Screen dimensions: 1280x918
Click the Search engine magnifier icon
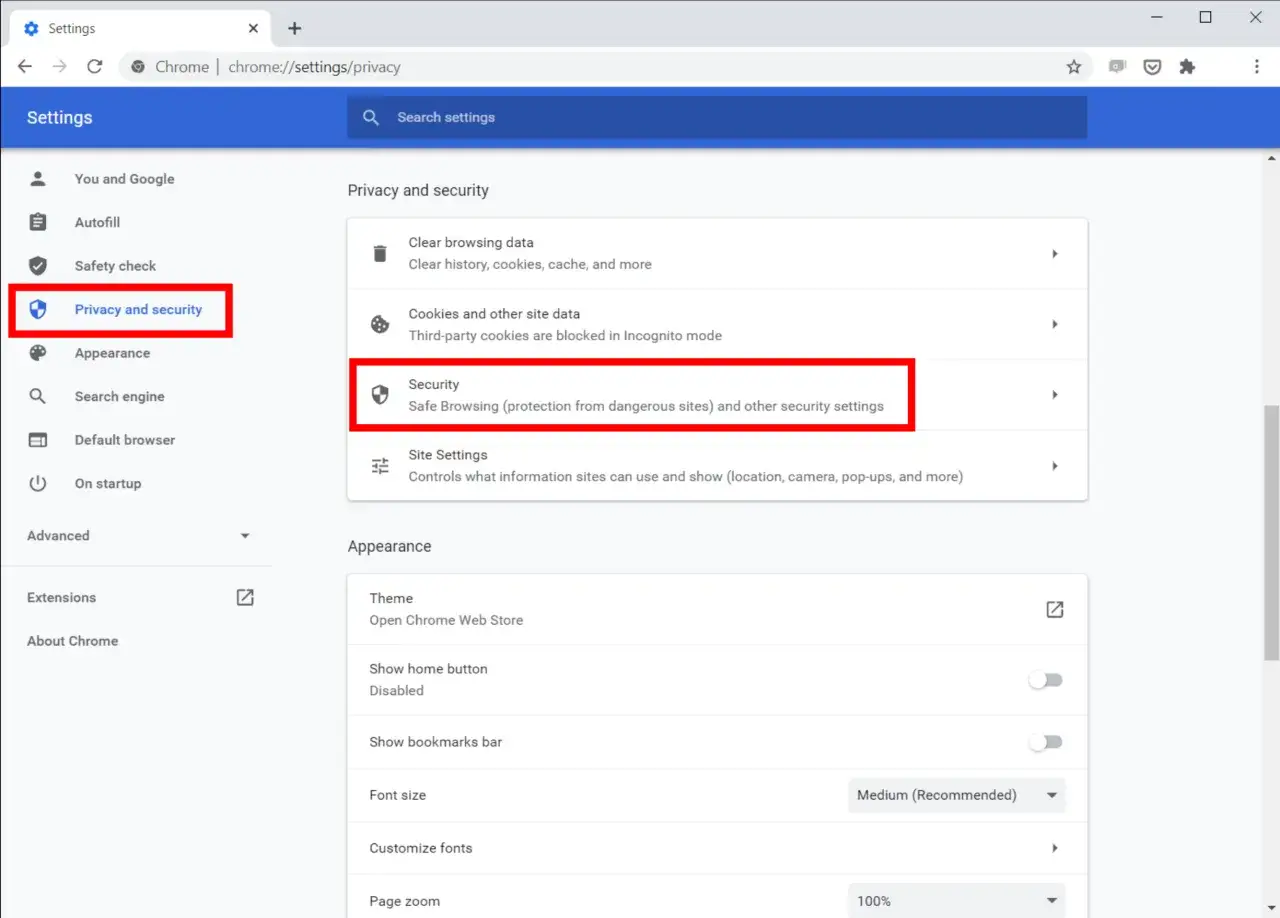click(x=38, y=396)
